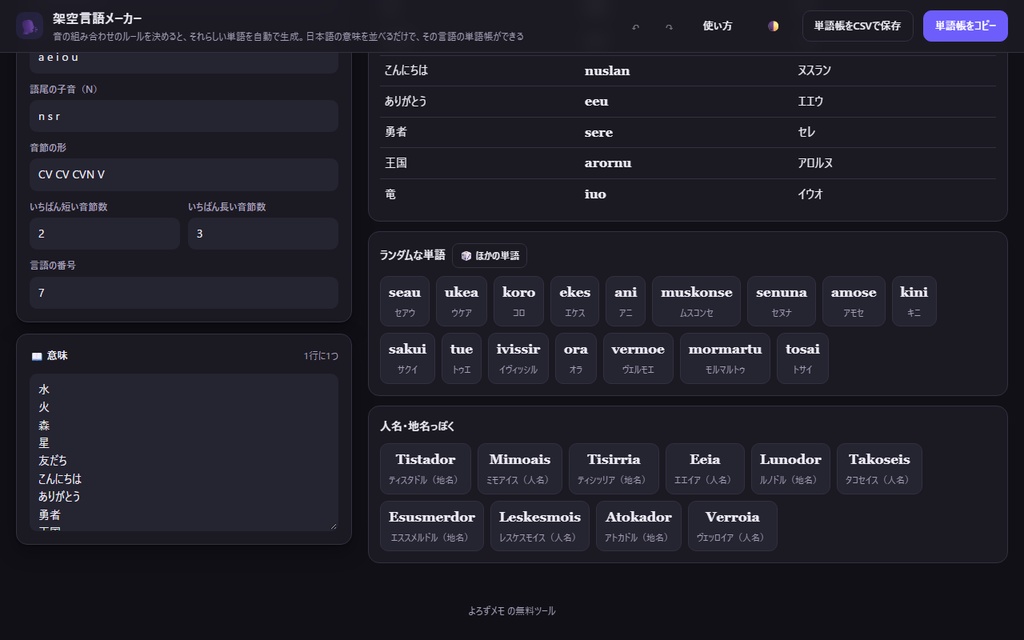Screen dimensions: 1024x640
Task: Click the ランダムな単語 heading
Action: (413, 255)
